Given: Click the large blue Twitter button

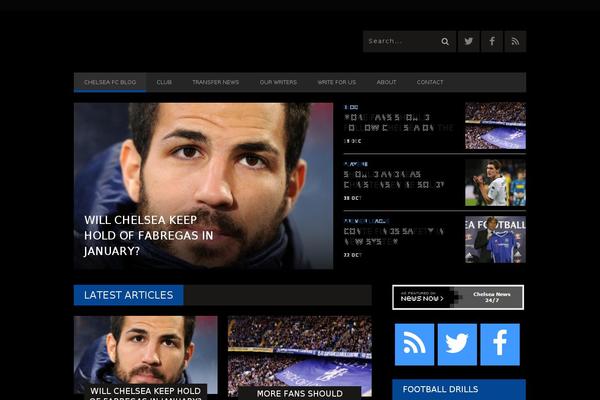Looking at the screenshot, I should pos(457,344).
